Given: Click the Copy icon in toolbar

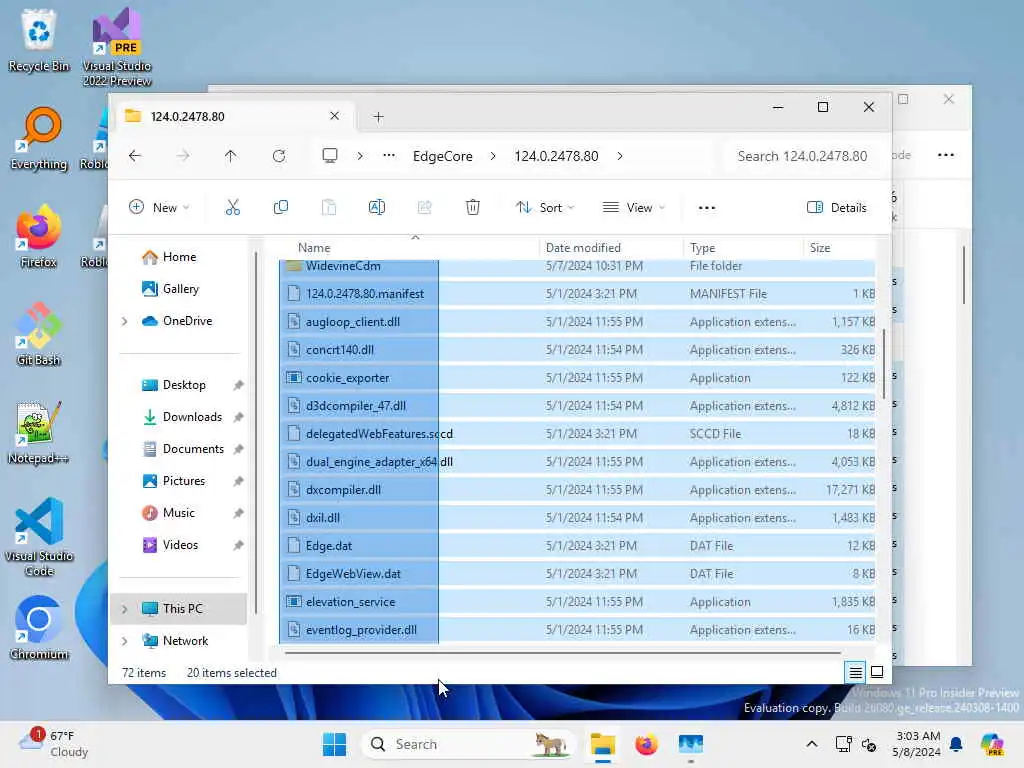Looking at the screenshot, I should tap(281, 208).
